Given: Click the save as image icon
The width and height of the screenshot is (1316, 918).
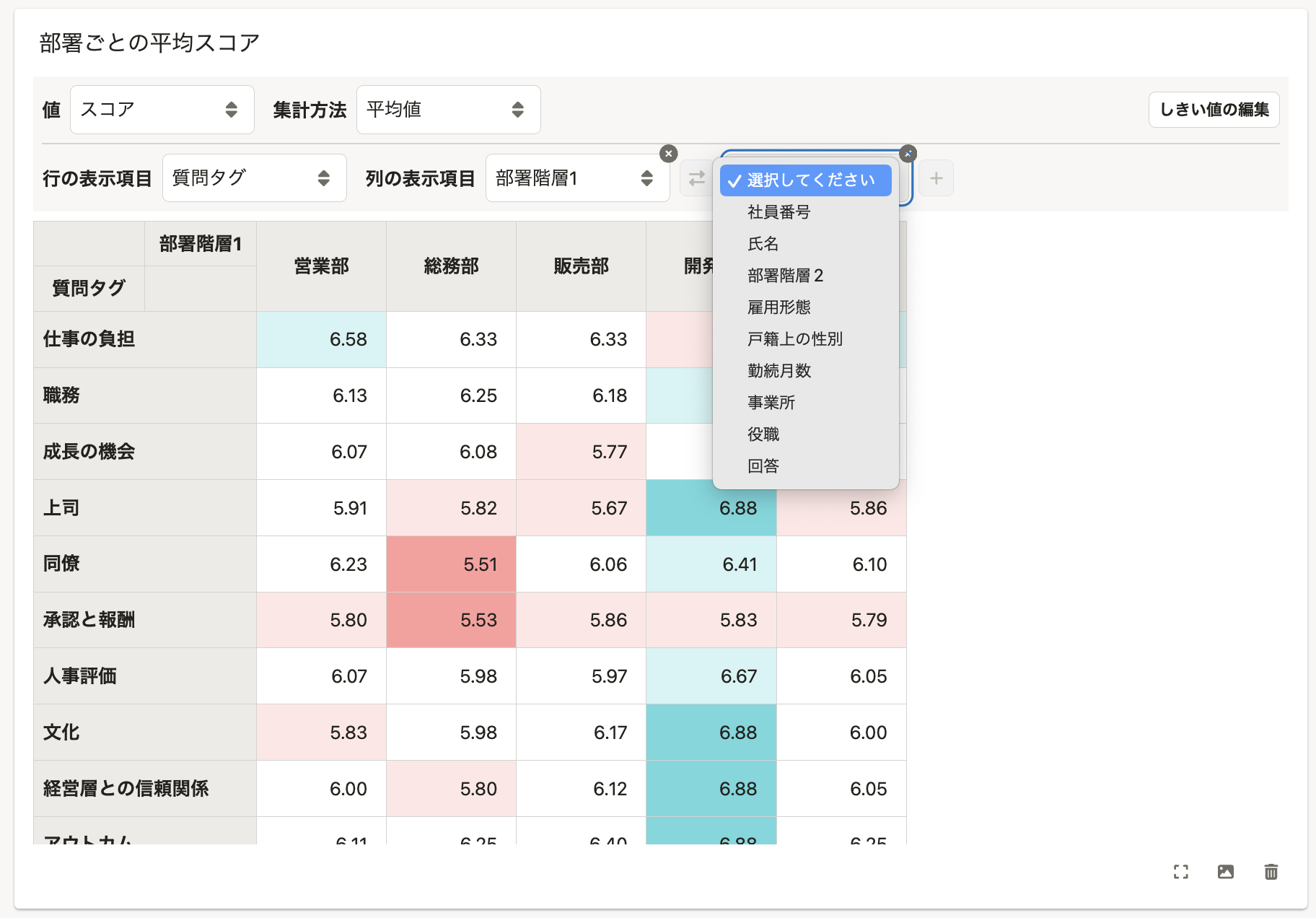Looking at the screenshot, I should point(1226,872).
